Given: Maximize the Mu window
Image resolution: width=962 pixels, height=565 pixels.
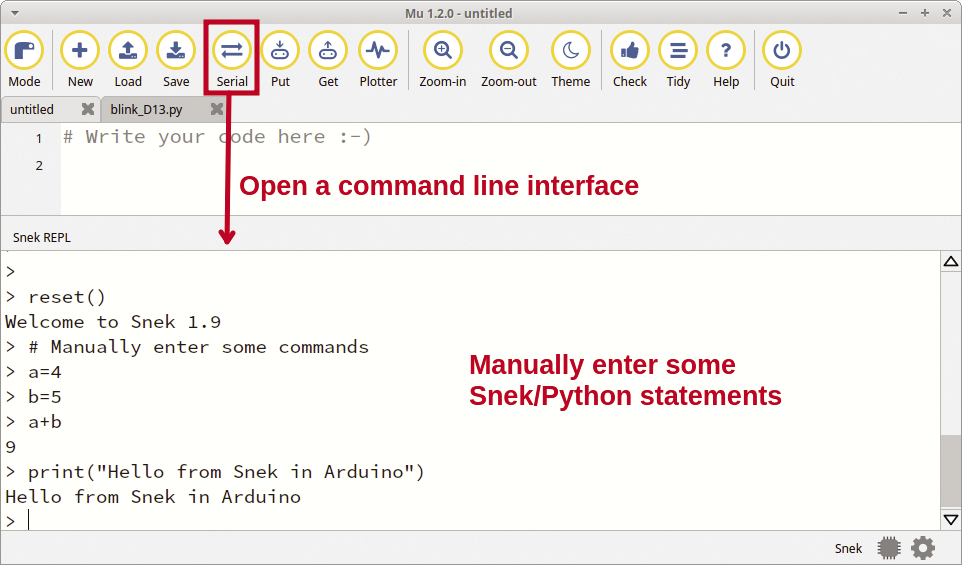Looking at the screenshot, I should pos(925,13).
